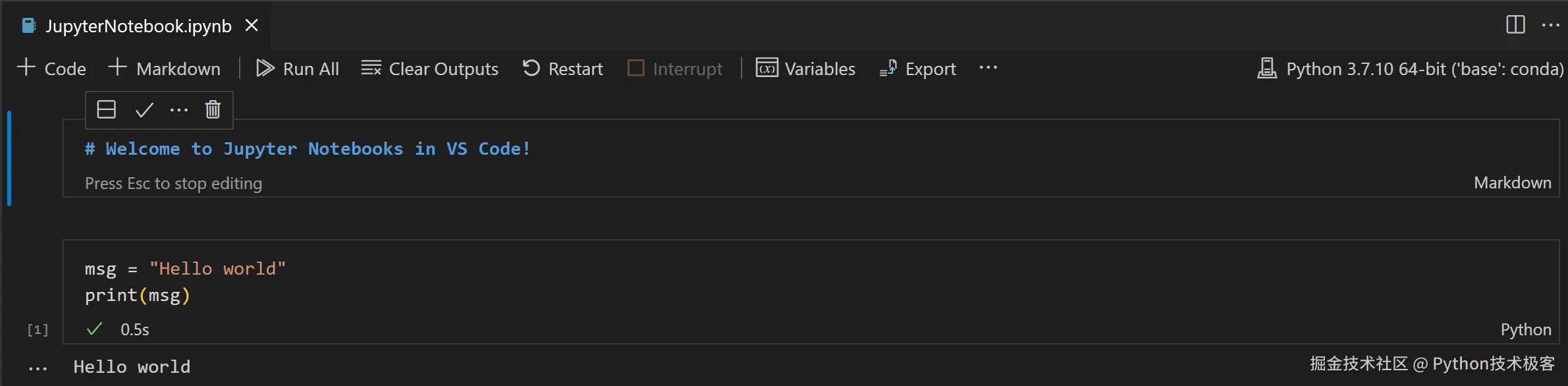Click the split cell icon
This screenshot has height=386, width=1568.
click(106, 109)
